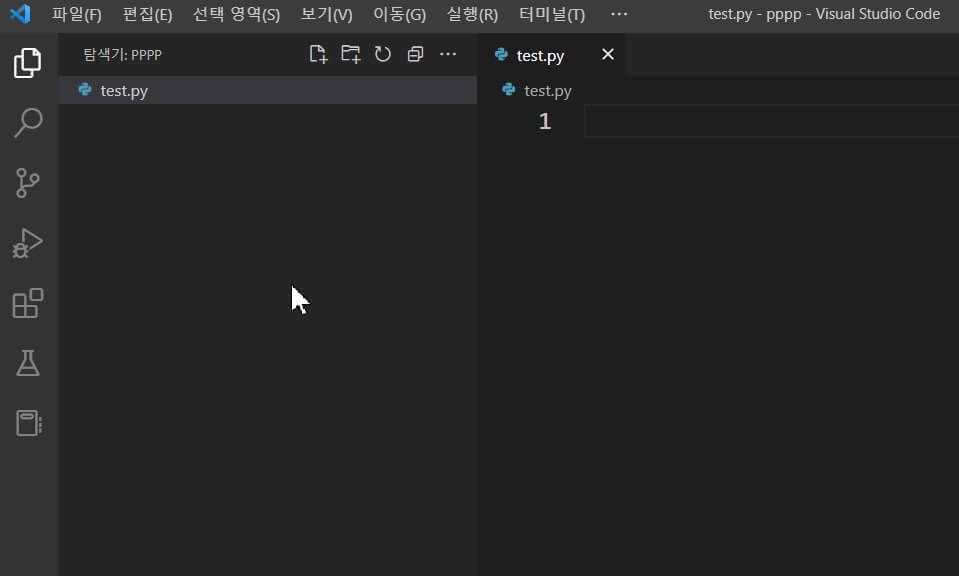The height and width of the screenshot is (576, 959).
Task: Open the 파일(F) menu
Action: [76, 14]
